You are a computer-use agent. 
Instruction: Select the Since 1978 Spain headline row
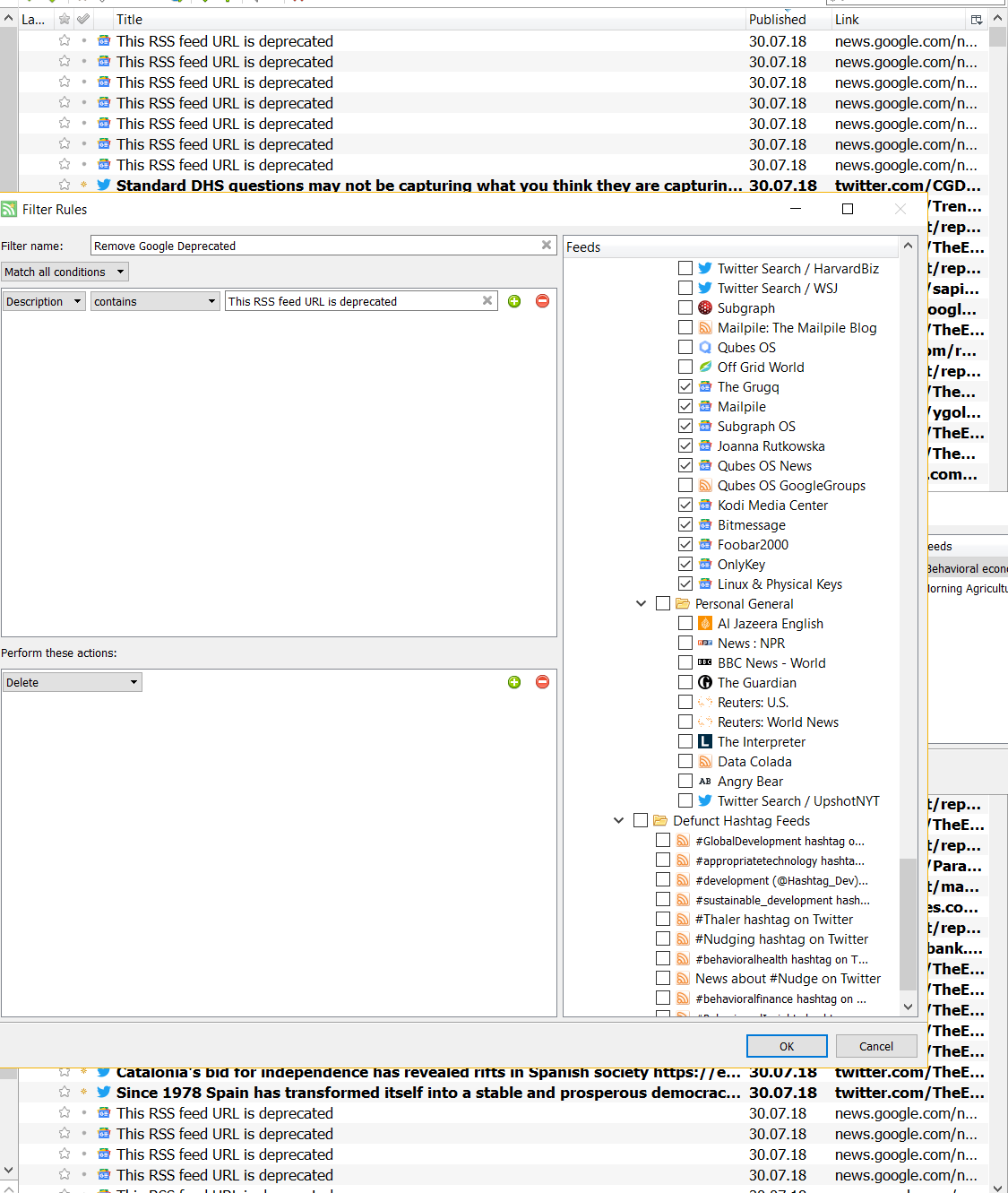coord(502,1092)
